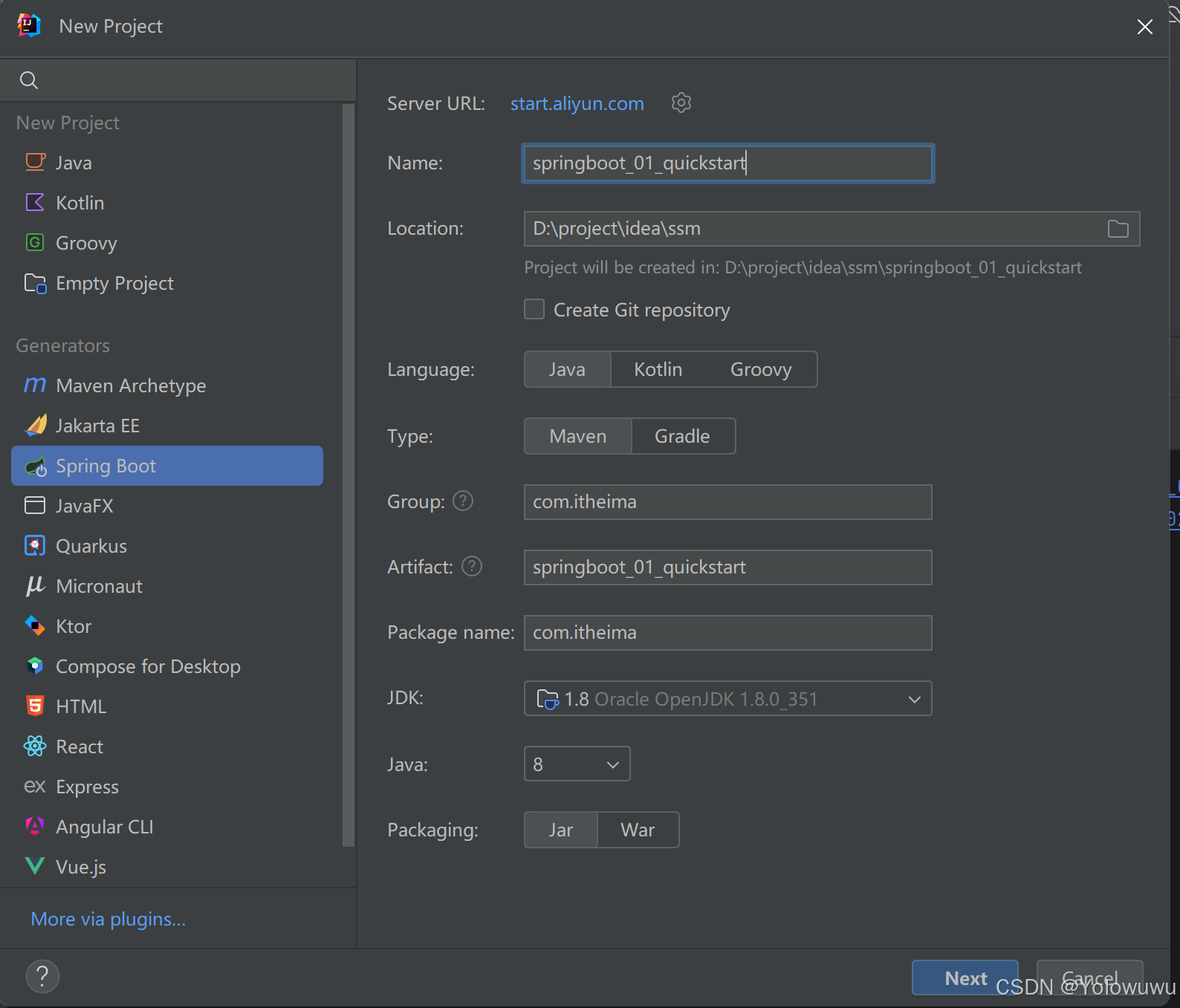The image size is (1180, 1008).
Task: Click the Java coffee cup icon
Action: [35, 162]
